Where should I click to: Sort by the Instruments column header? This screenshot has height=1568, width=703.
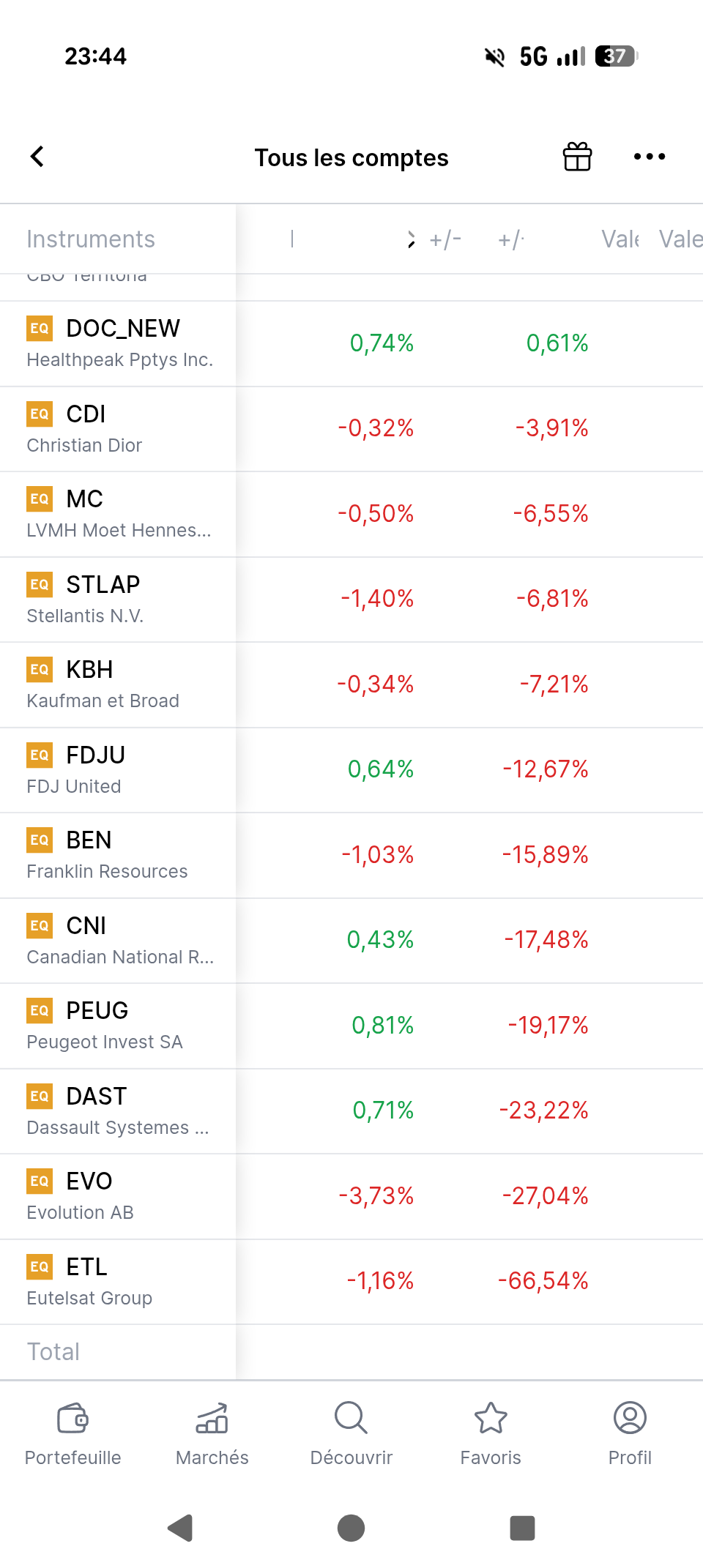tap(91, 239)
